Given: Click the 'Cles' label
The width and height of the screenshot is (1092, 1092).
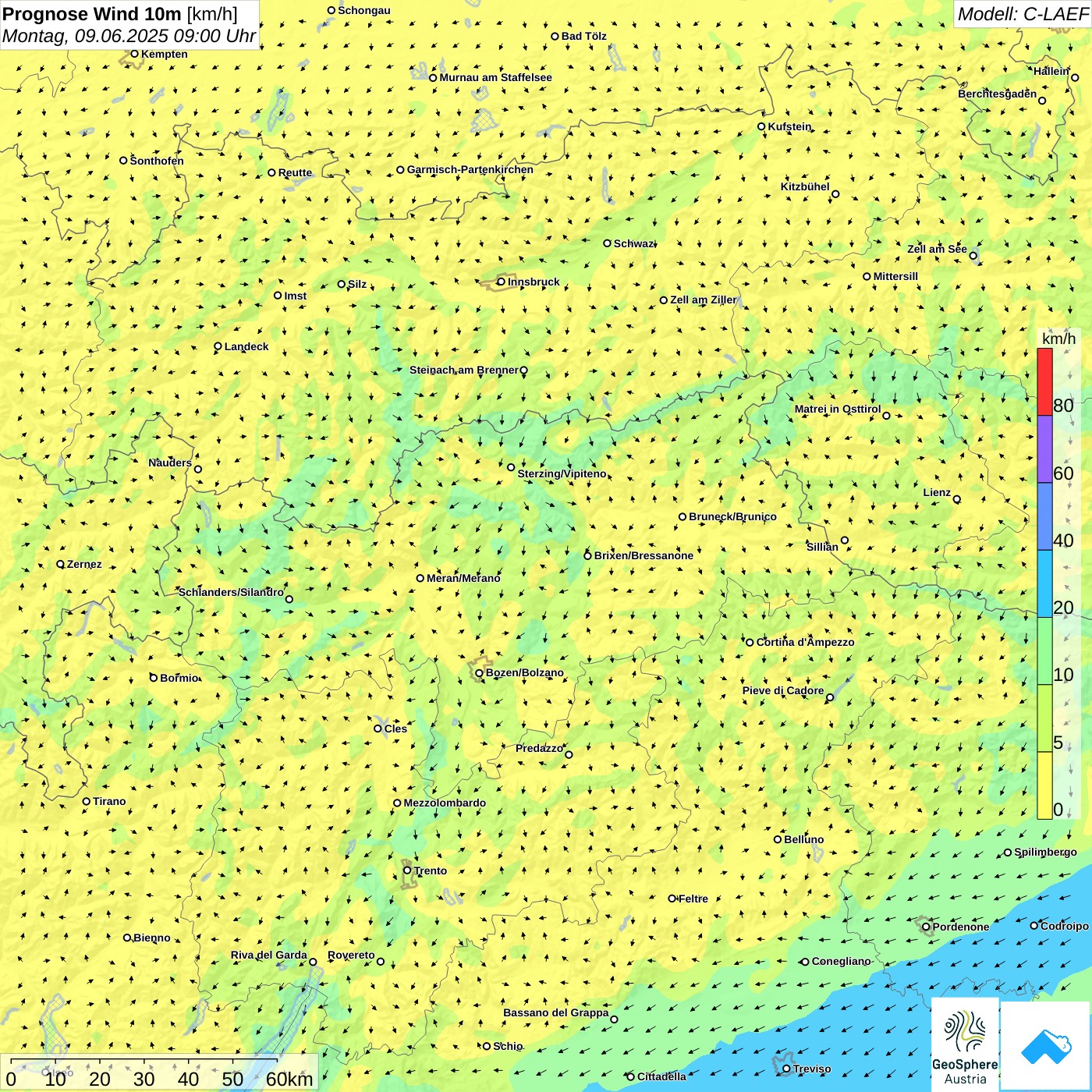Looking at the screenshot, I should [395, 729].
